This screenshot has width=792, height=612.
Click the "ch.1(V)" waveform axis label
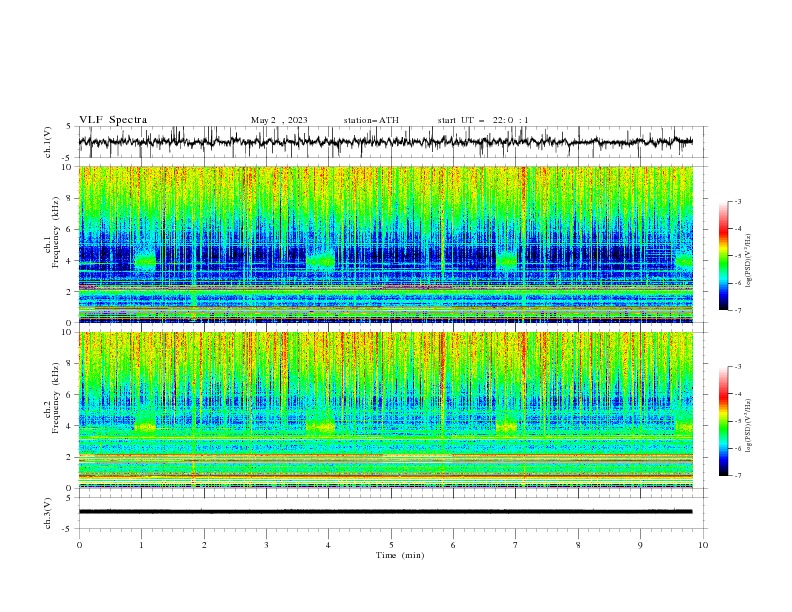coord(48,142)
